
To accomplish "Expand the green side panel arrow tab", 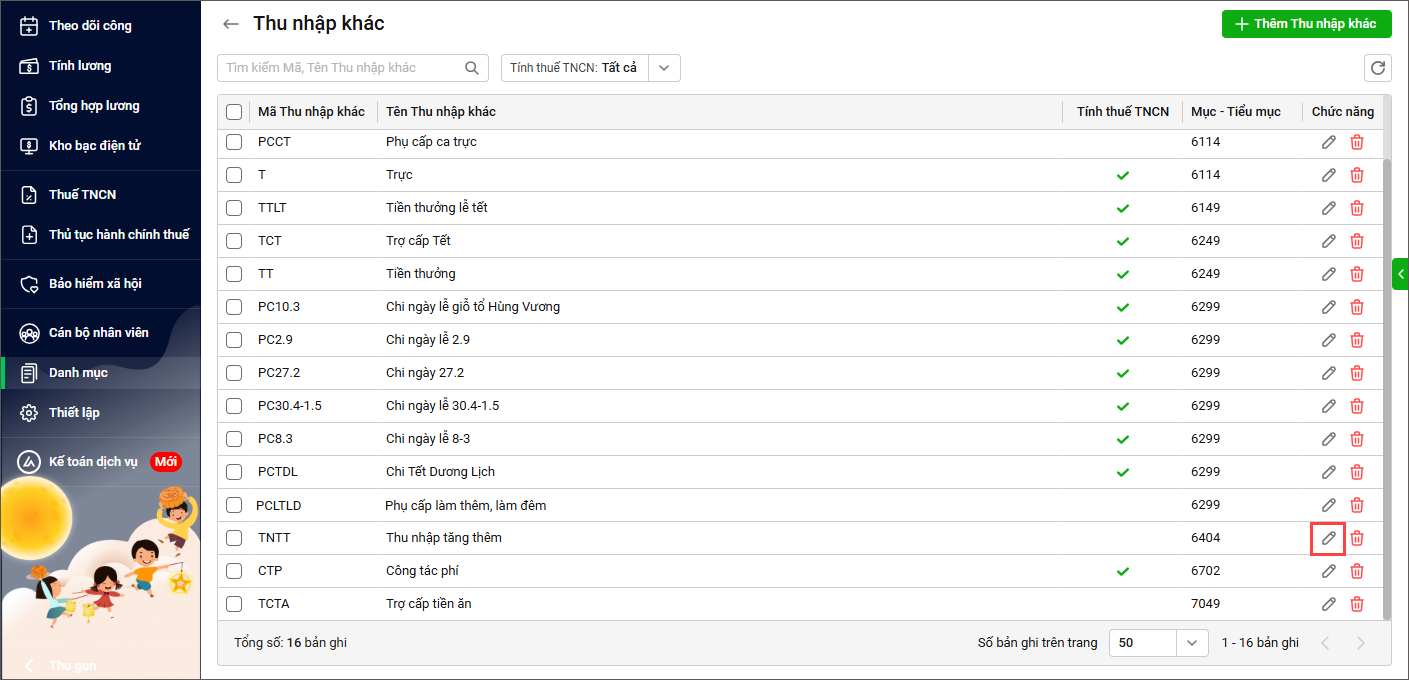I will point(1400,274).
